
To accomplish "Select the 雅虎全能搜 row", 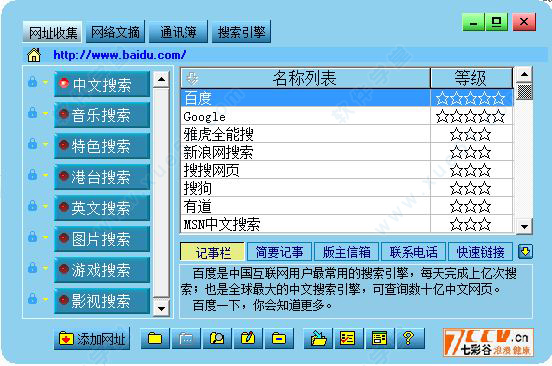I will 347,134.
